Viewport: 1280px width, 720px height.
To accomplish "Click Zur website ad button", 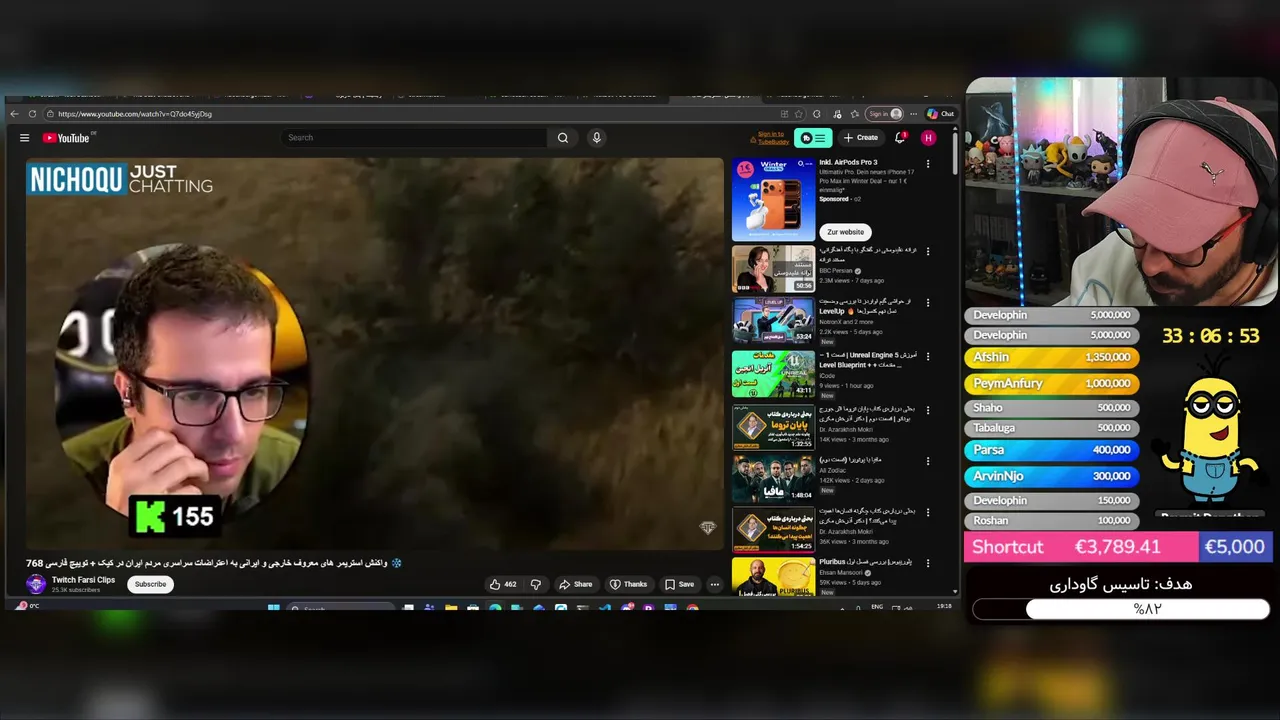I will pyautogui.click(x=845, y=232).
